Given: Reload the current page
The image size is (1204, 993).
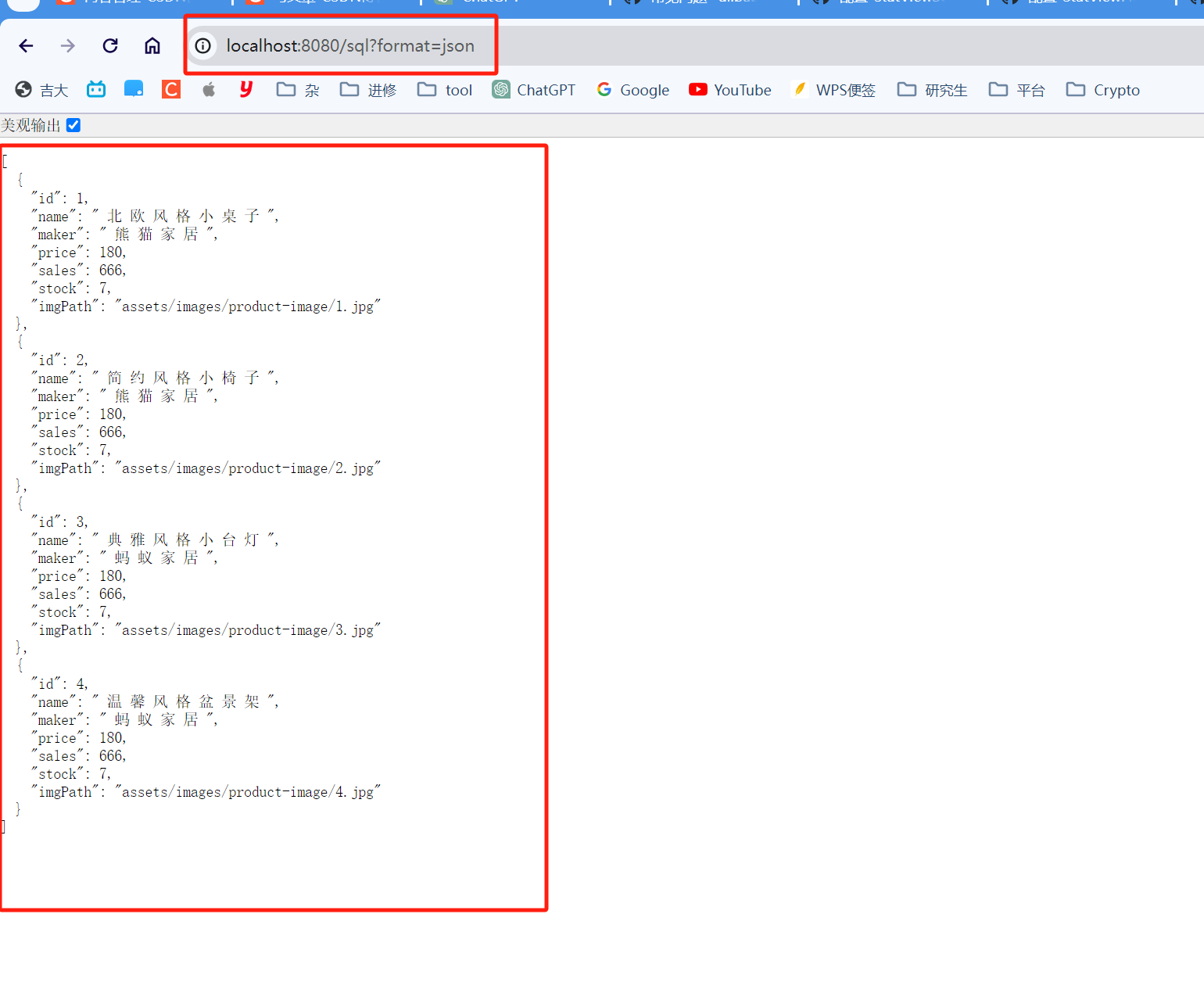Looking at the screenshot, I should 110,46.
